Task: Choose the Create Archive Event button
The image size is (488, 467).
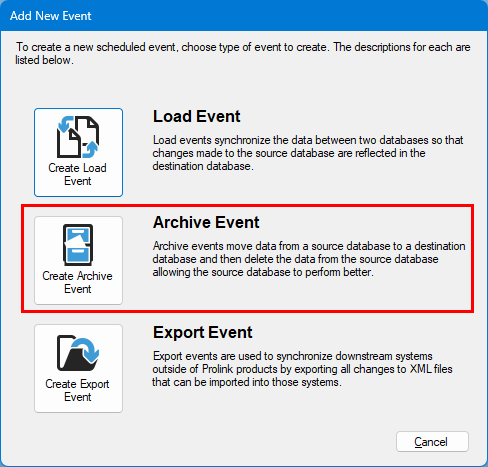Action: tap(78, 260)
